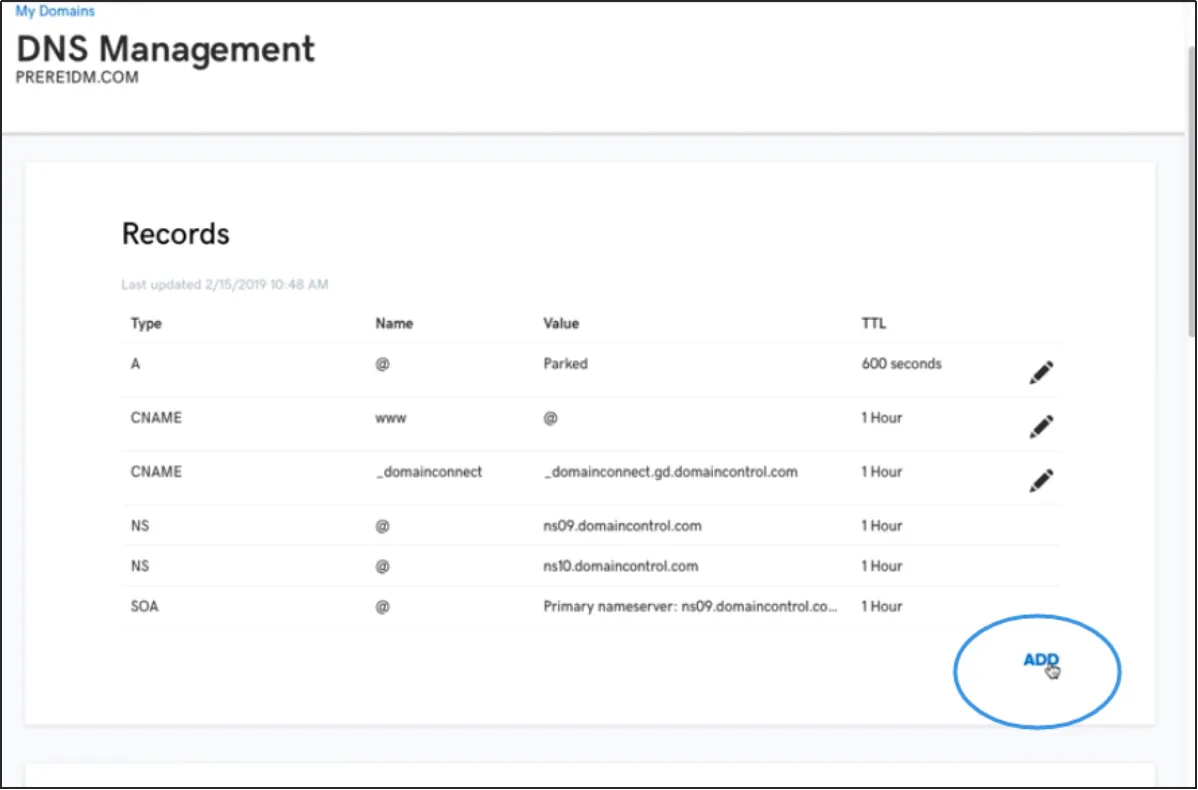Open the My Domains breadcrumb link
1198x790 pixels.
pos(55,11)
